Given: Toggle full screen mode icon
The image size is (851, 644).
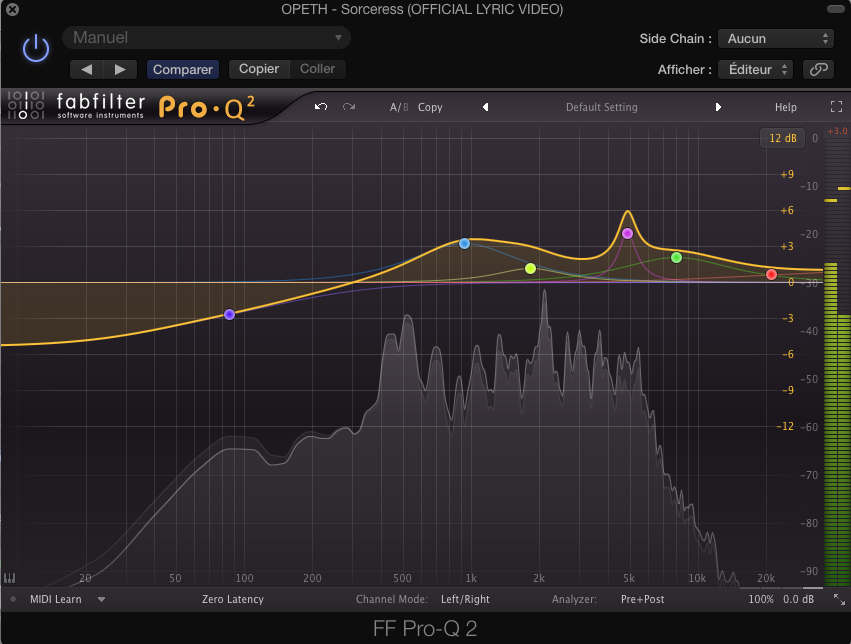Looking at the screenshot, I should [836, 107].
